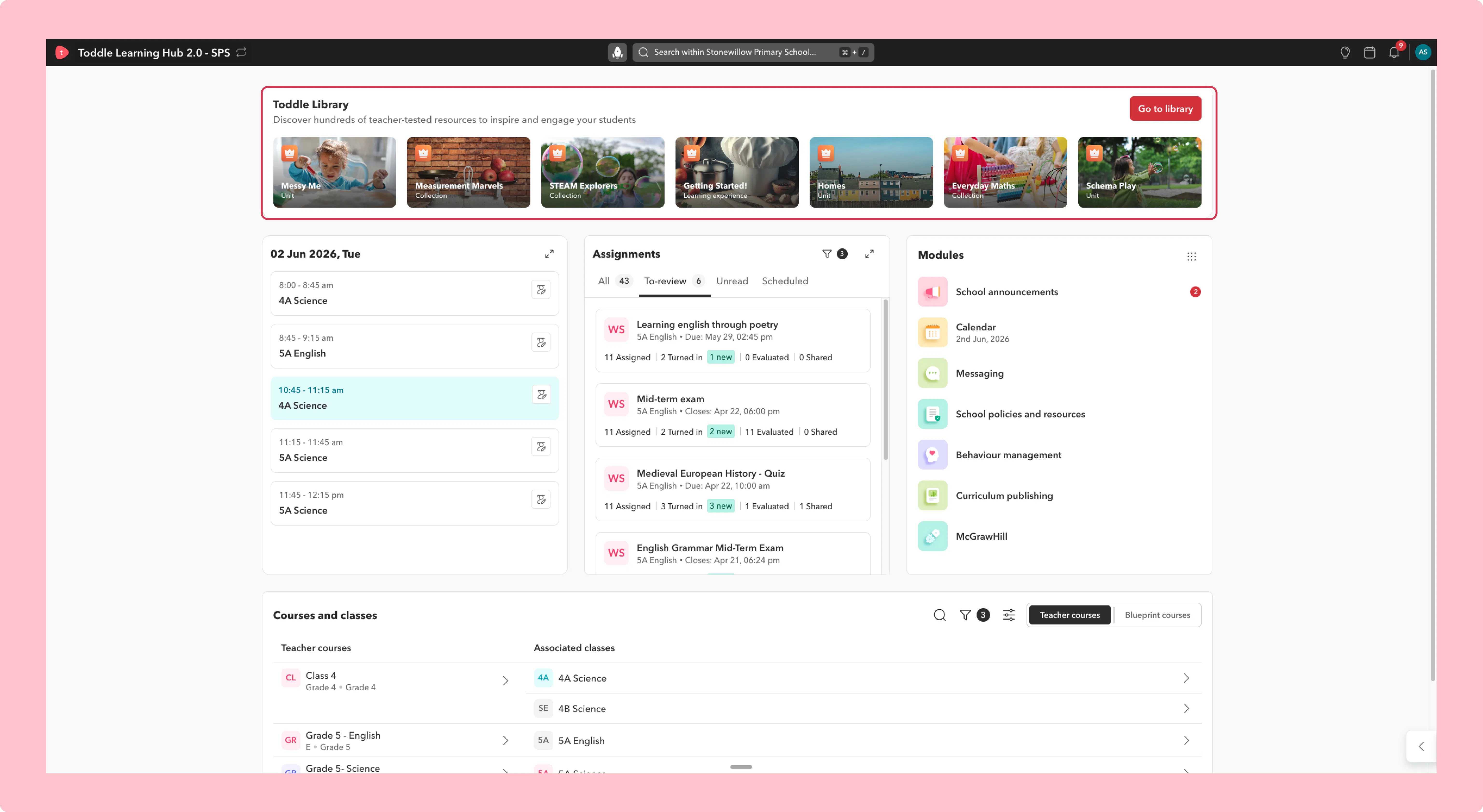This screenshot has height=812, width=1483.
Task: Select the All assignments tab
Action: [614, 281]
